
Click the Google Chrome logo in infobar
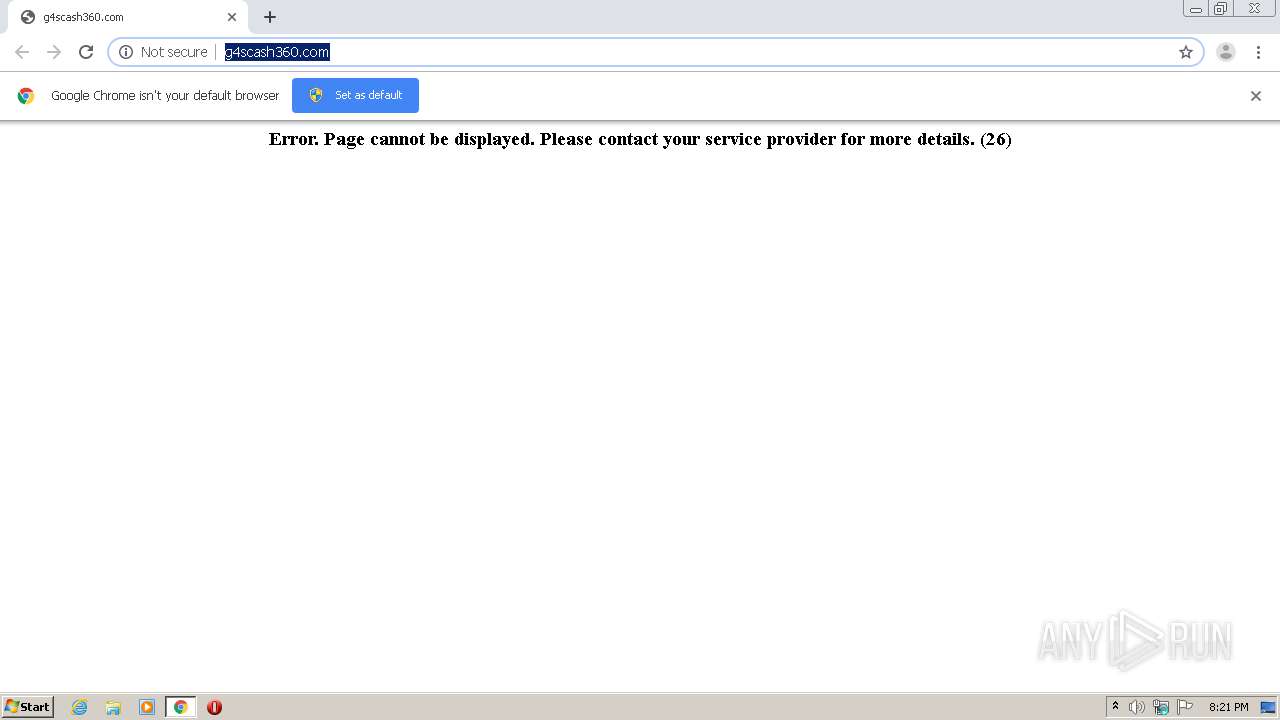[x=26, y=96]
